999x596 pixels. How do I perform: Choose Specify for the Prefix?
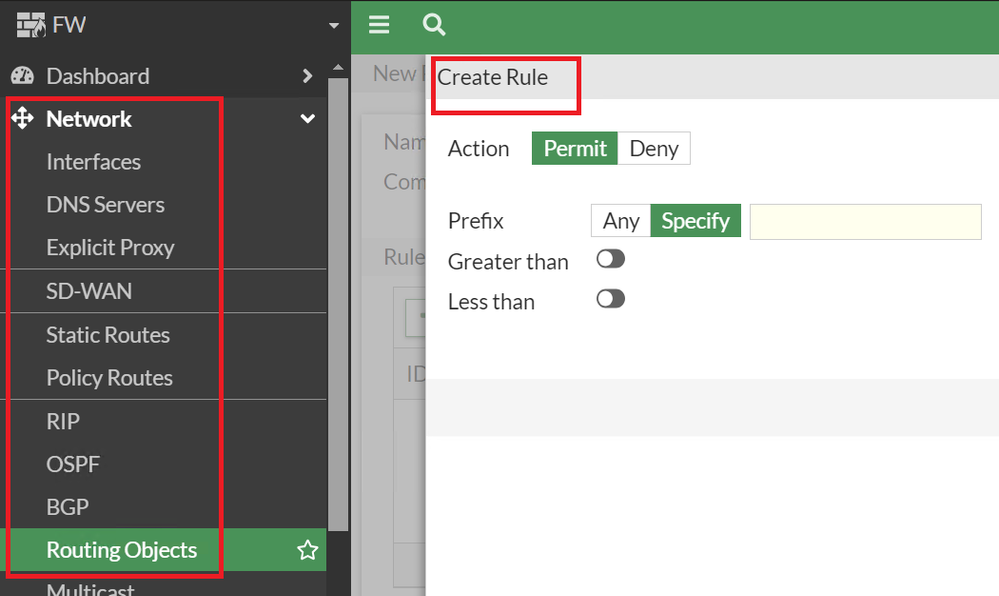(x=695, y=221)
